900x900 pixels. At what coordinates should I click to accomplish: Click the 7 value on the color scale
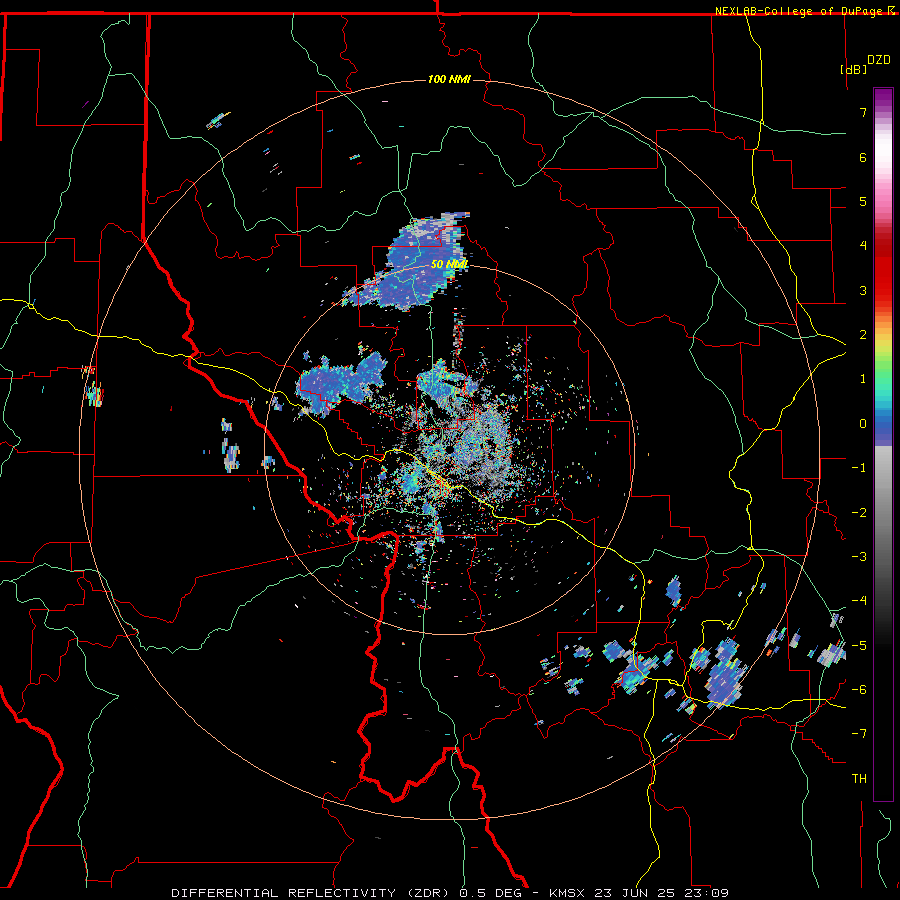pyautogui.click(x=863, y=112)
